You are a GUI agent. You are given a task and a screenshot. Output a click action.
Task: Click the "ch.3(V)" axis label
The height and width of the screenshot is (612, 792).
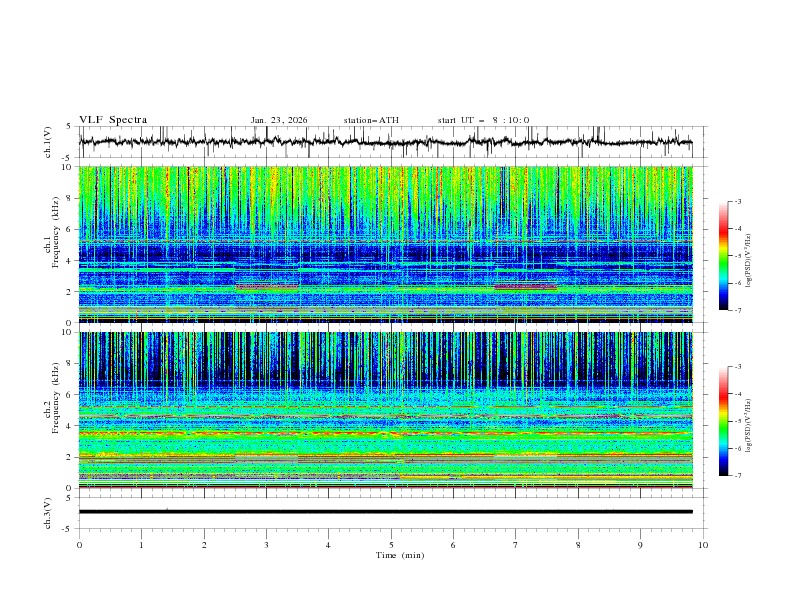[48, 513]
